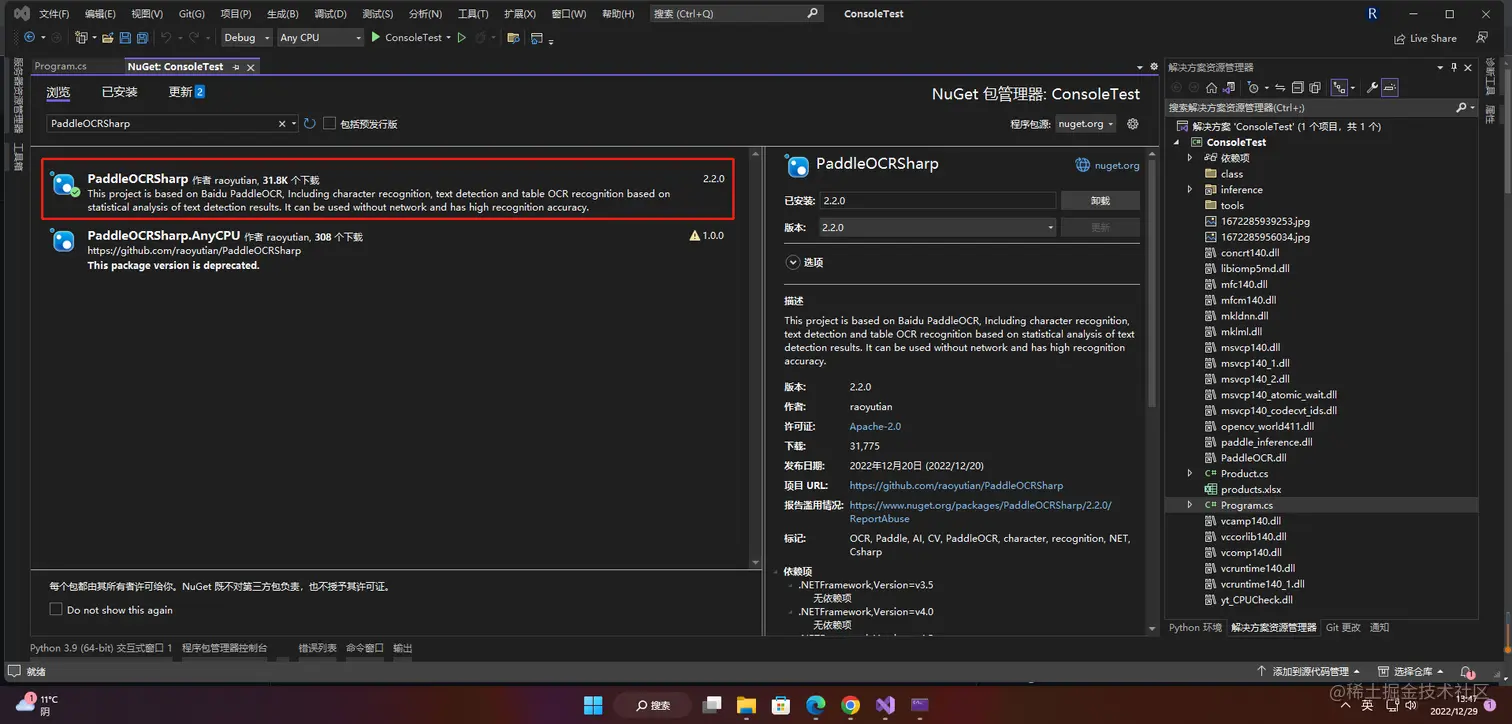
Task: Open the 程序包管理器控制台 tab
Action: [x=225, y=648]
